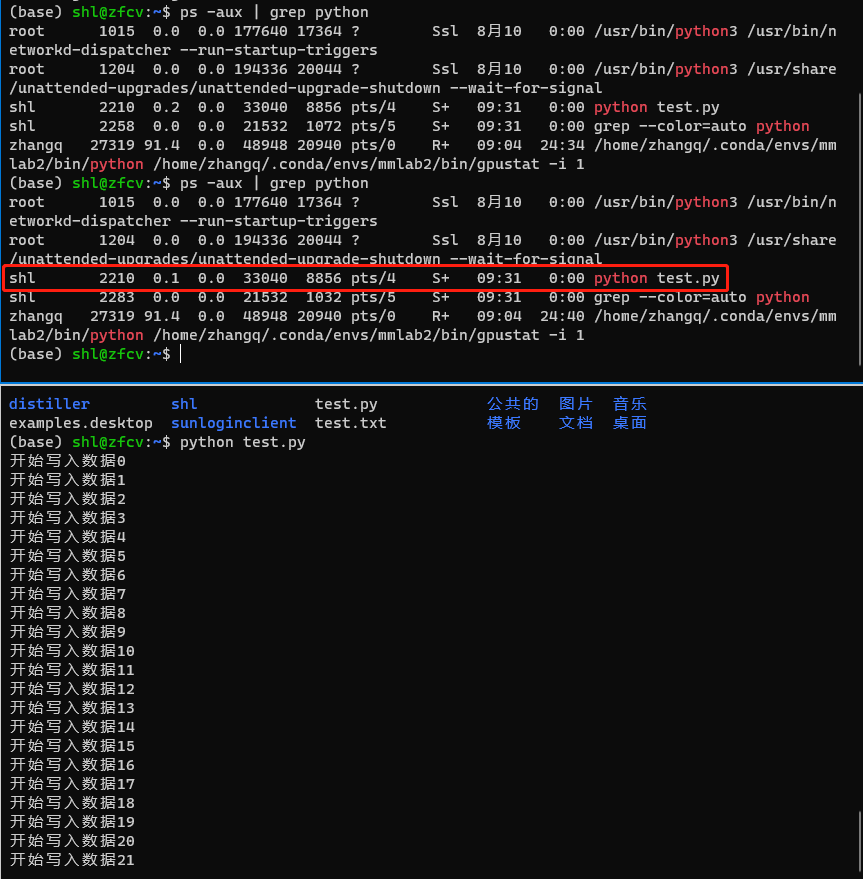Select output line '开始写入数据19'

click(x=72, y=822)
